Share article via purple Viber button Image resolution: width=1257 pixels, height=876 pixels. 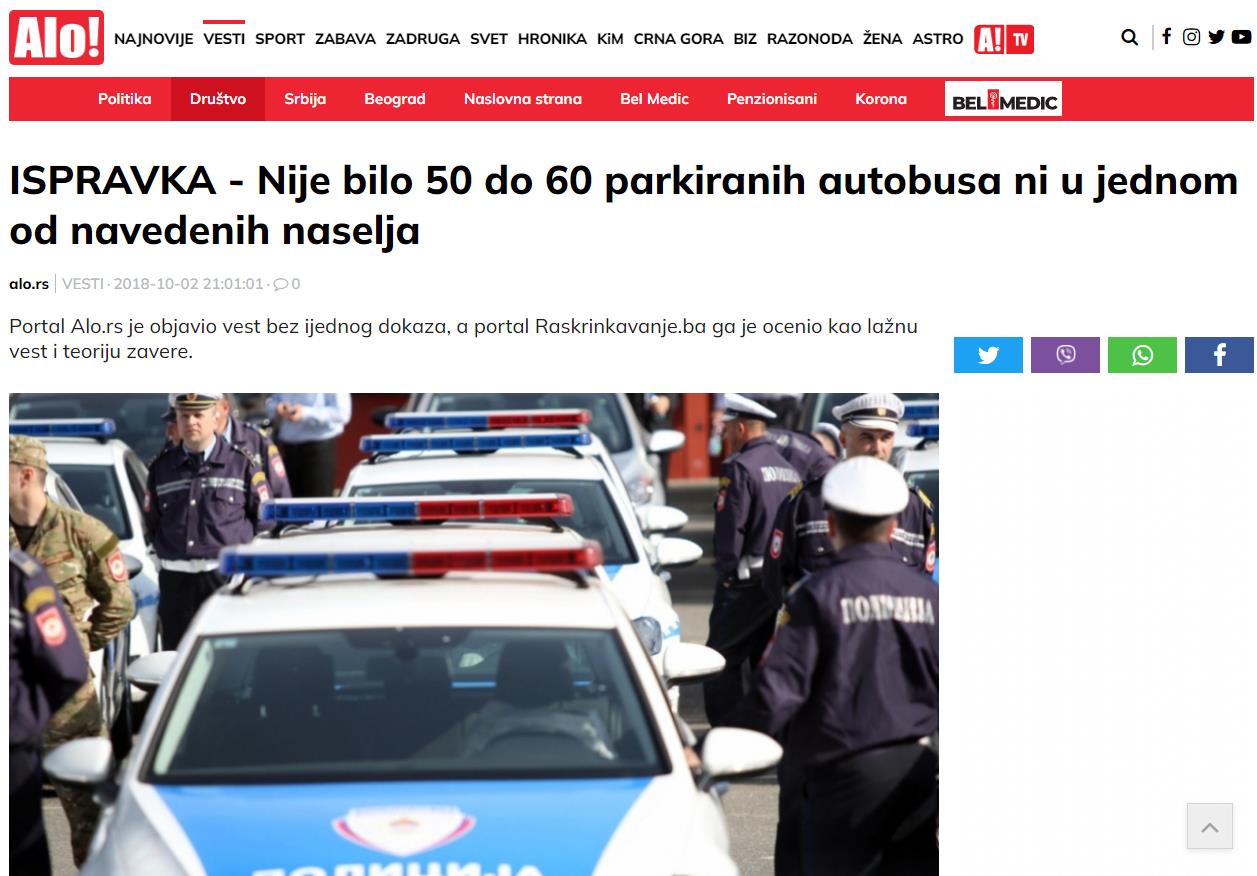pyautogui.click(x=1065, y=355)
